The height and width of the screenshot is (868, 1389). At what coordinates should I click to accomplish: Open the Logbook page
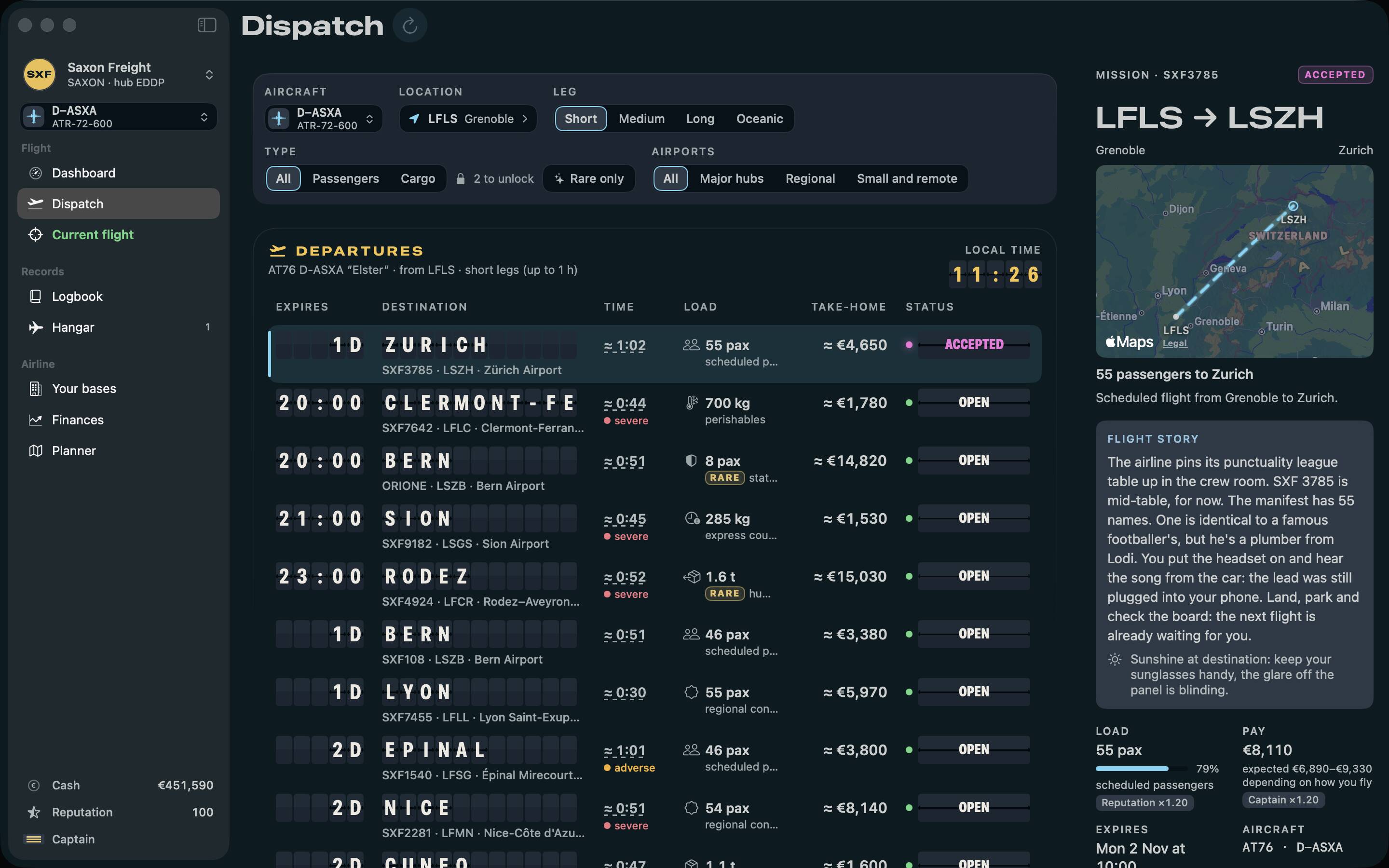[118, 296]
